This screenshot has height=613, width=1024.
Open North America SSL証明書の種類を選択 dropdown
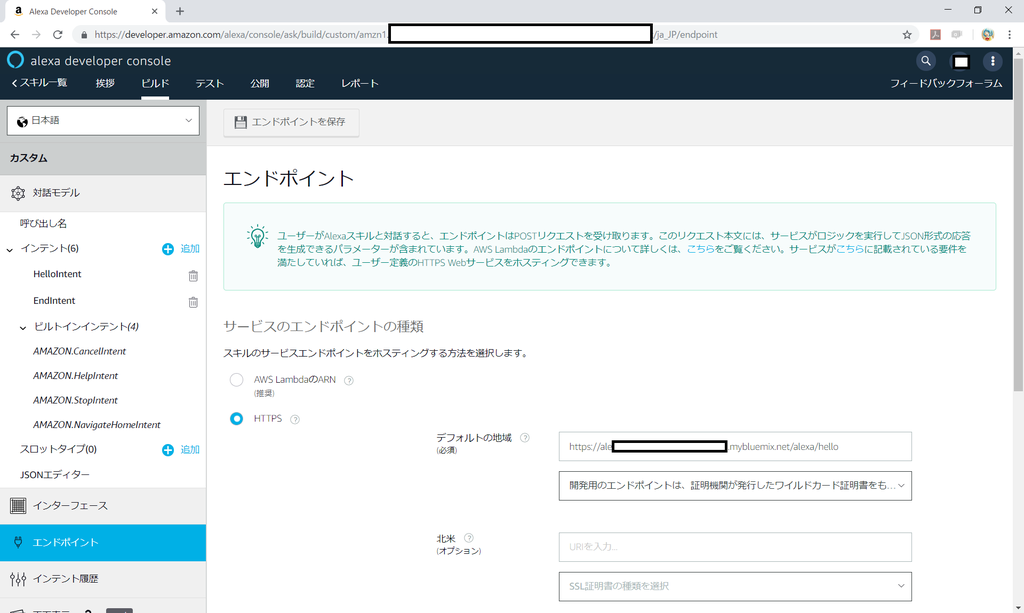point(735,586)
